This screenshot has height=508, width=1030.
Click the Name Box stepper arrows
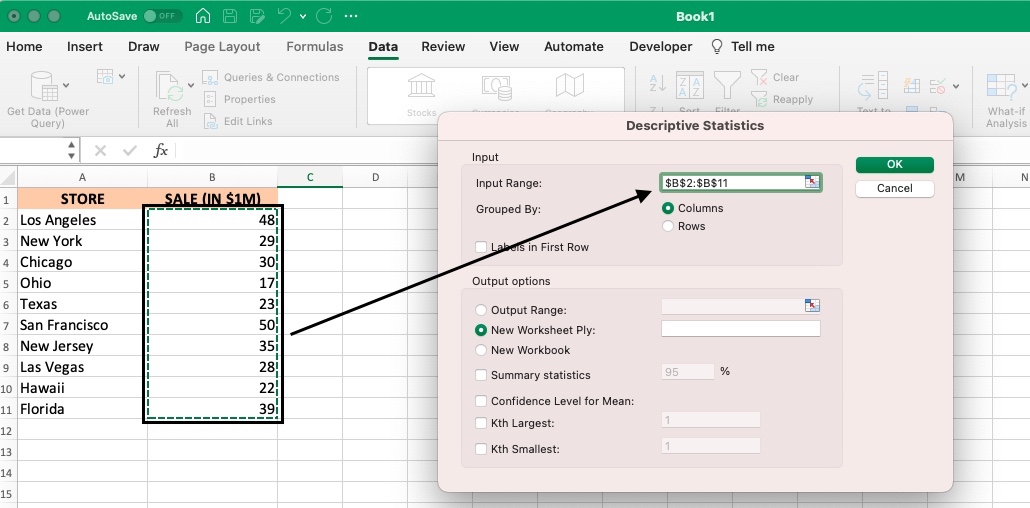[72, 151]
